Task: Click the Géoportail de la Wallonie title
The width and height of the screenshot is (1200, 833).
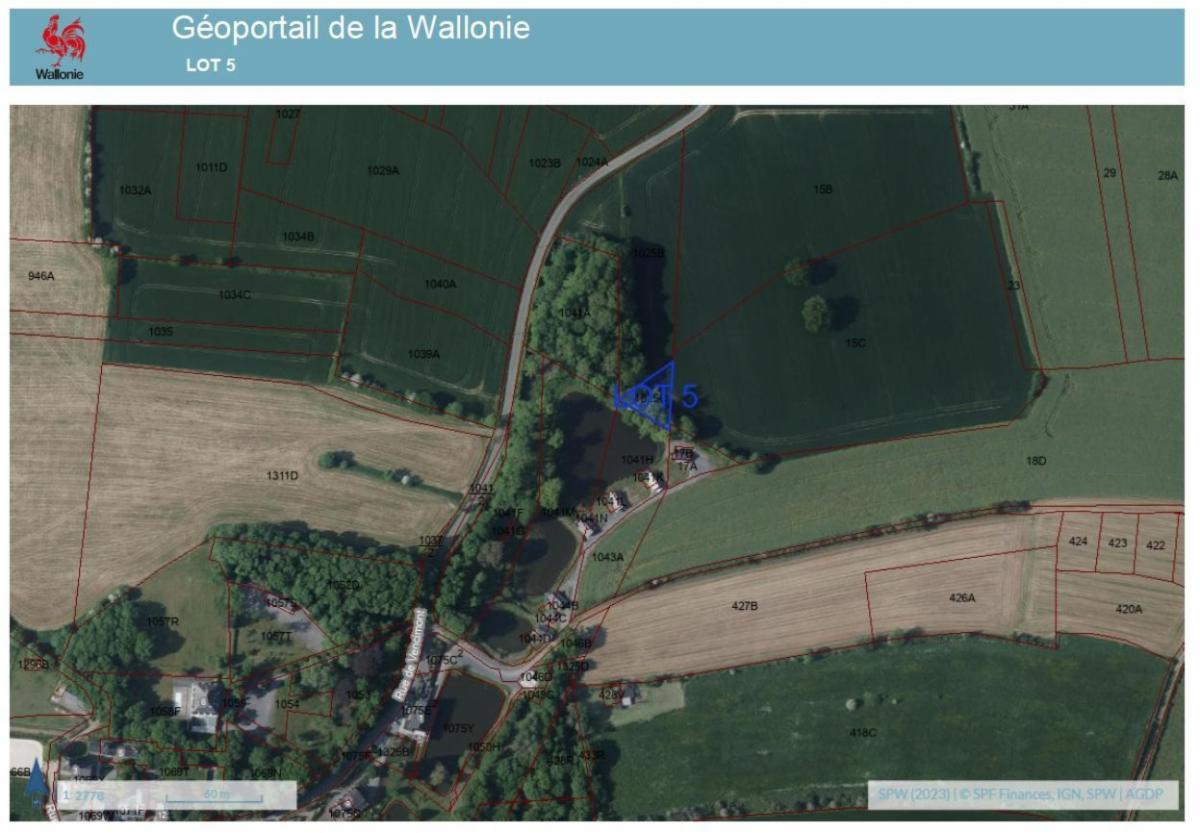Action: (x=350, y=28)
